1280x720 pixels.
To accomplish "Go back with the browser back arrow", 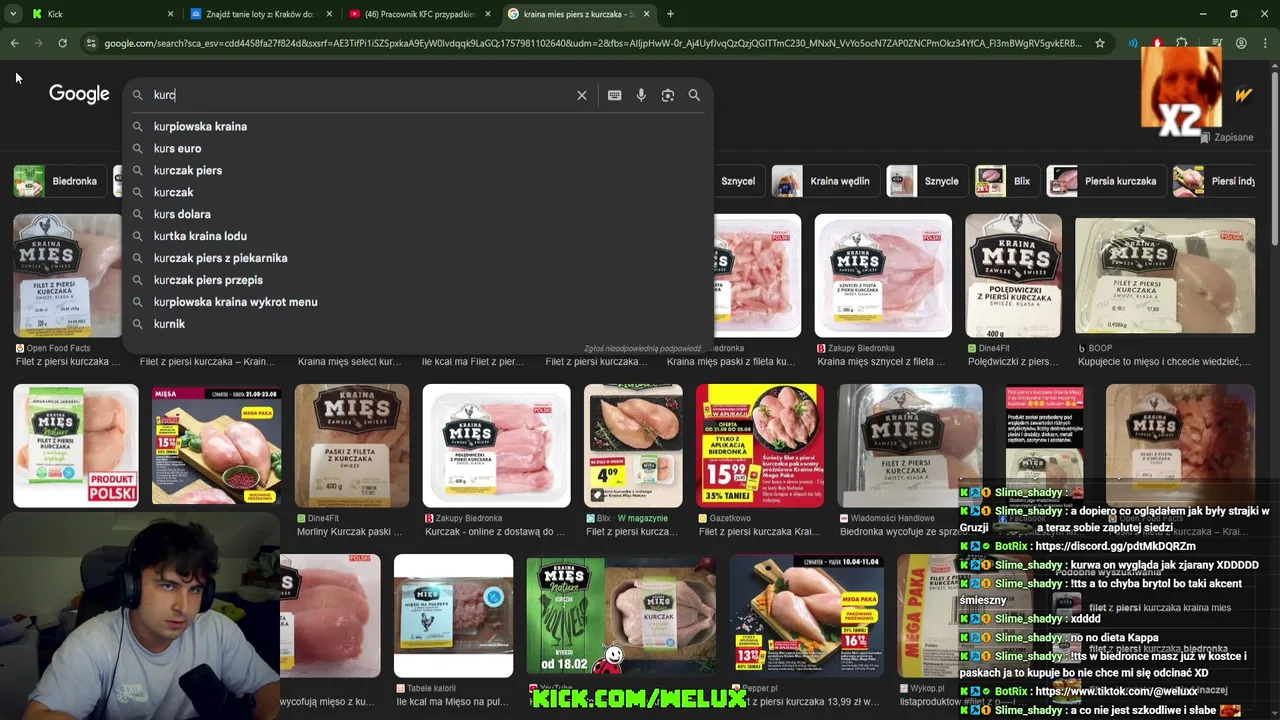I will (14, 43).
